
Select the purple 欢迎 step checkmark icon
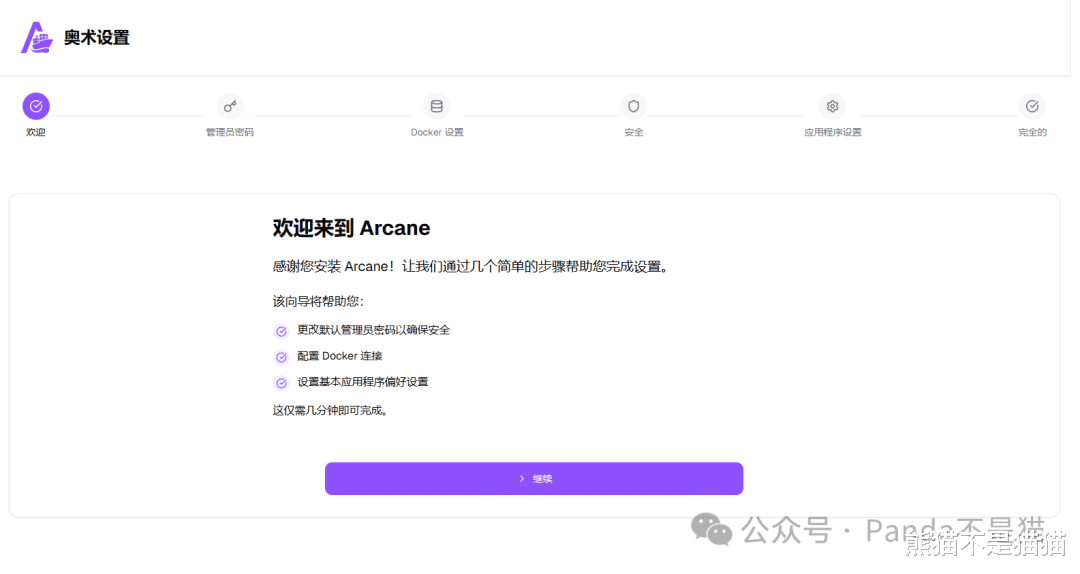click(x=36, y=106)
